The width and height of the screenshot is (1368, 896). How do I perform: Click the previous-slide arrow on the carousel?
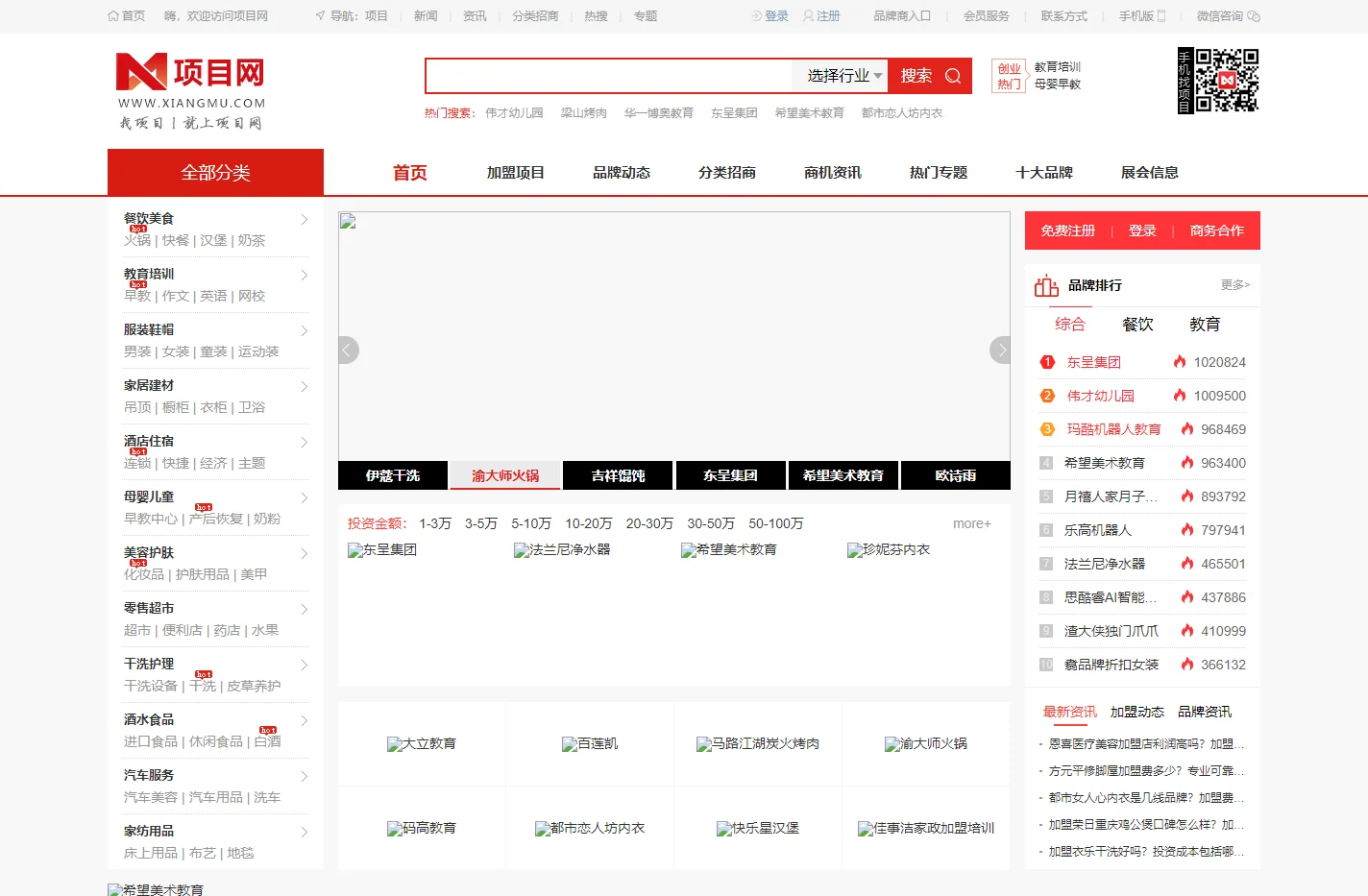348,350
